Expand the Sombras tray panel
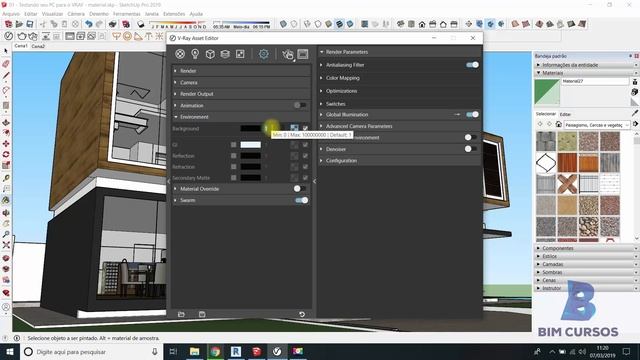The width and height of the screenshot is (640, 360). coord(586,272)
